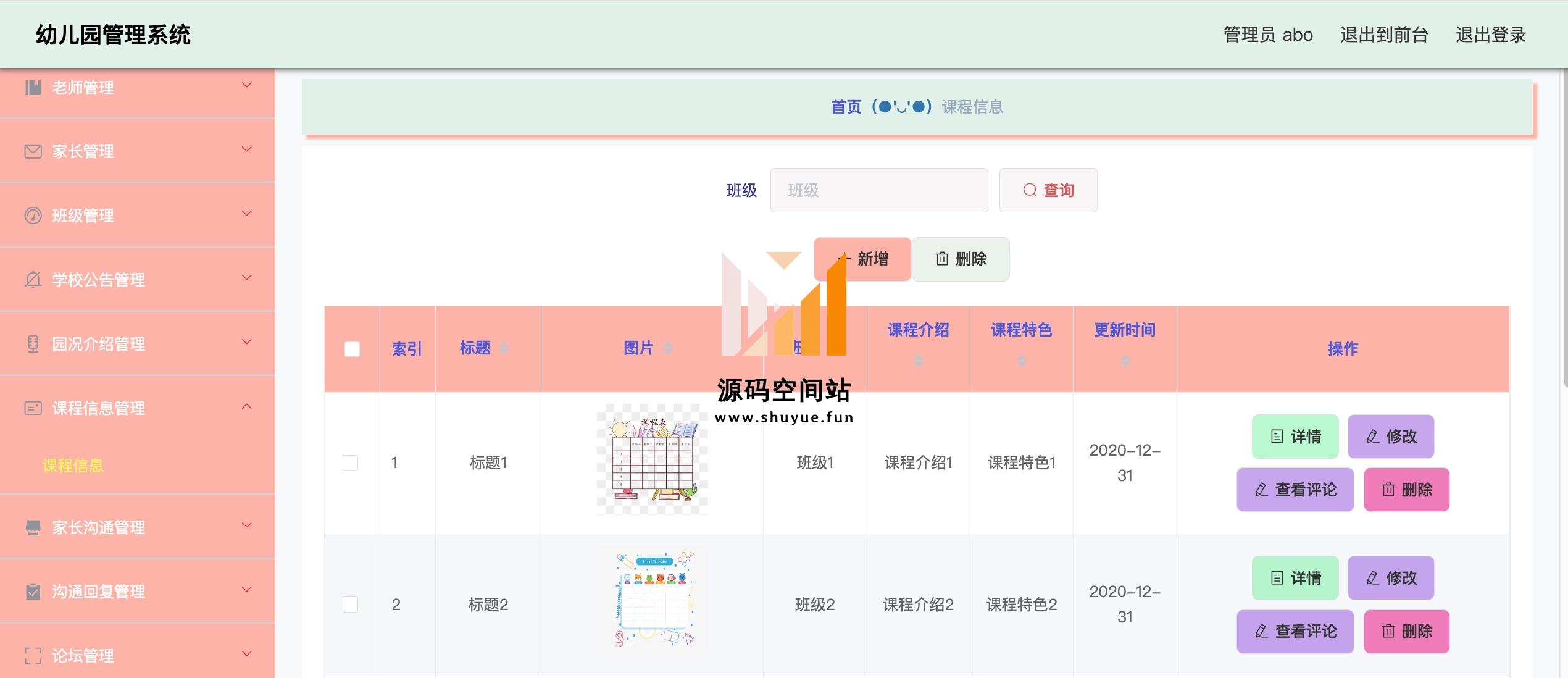Click the 家长管理 envelope icon
The height and width of the screenshot is (678, 1568).
(x=33, y=151)
